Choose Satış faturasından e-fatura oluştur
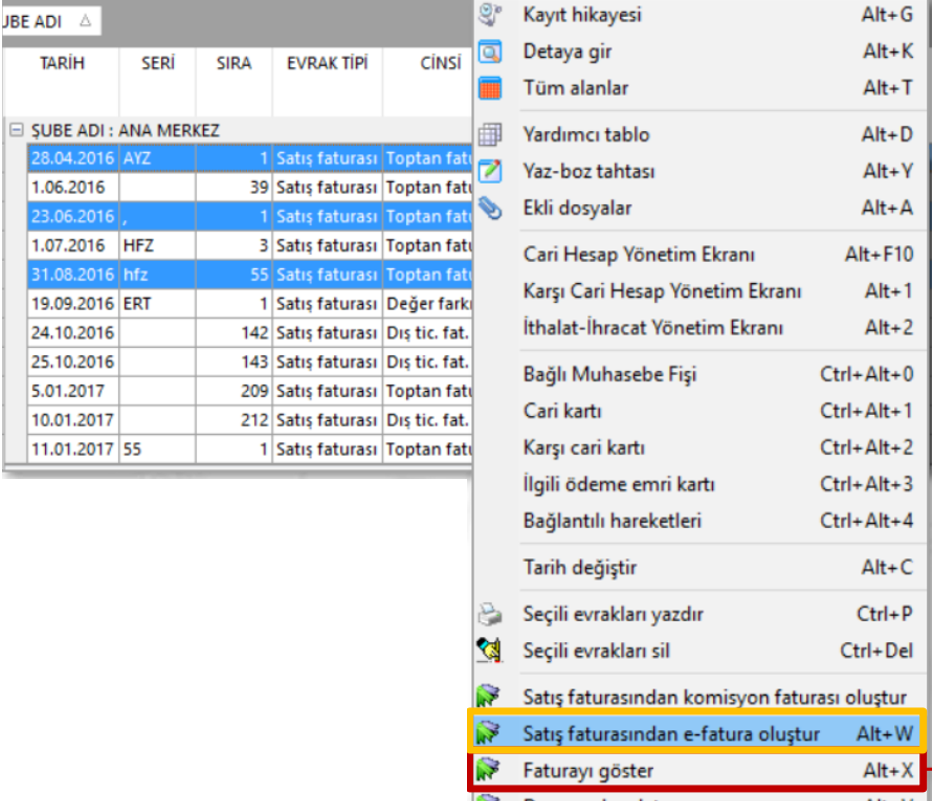The height and width of the screenshot is (801, 932). pyautogui.click(x=671, y=734)
